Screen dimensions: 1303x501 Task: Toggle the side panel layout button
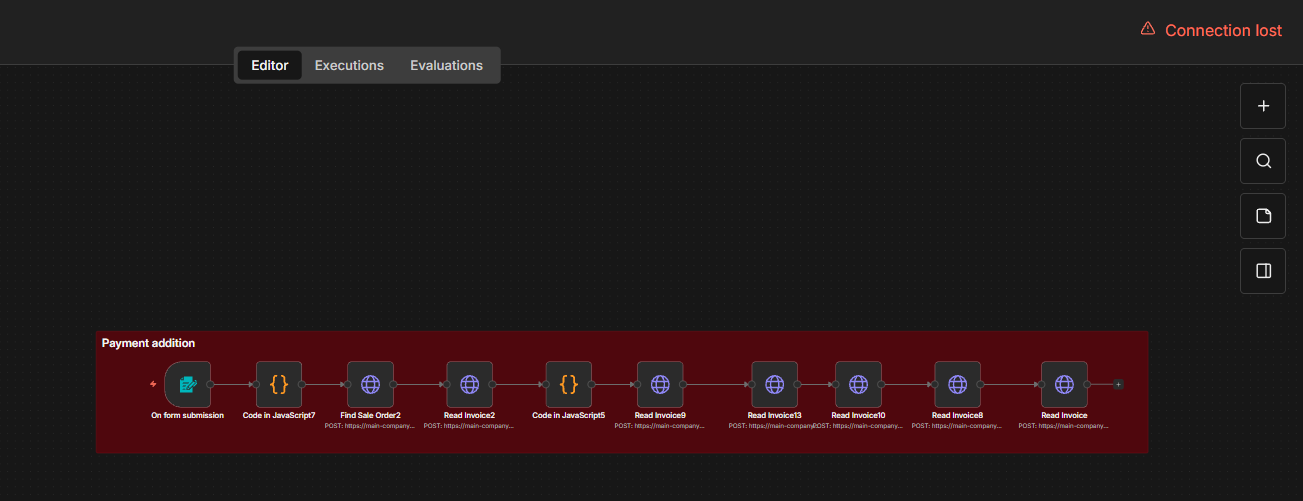(1263, 271)
